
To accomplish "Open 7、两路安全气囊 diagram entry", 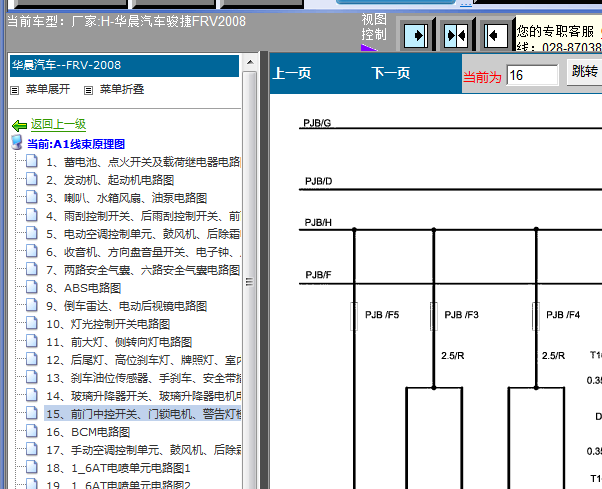I will coord(143,270).
